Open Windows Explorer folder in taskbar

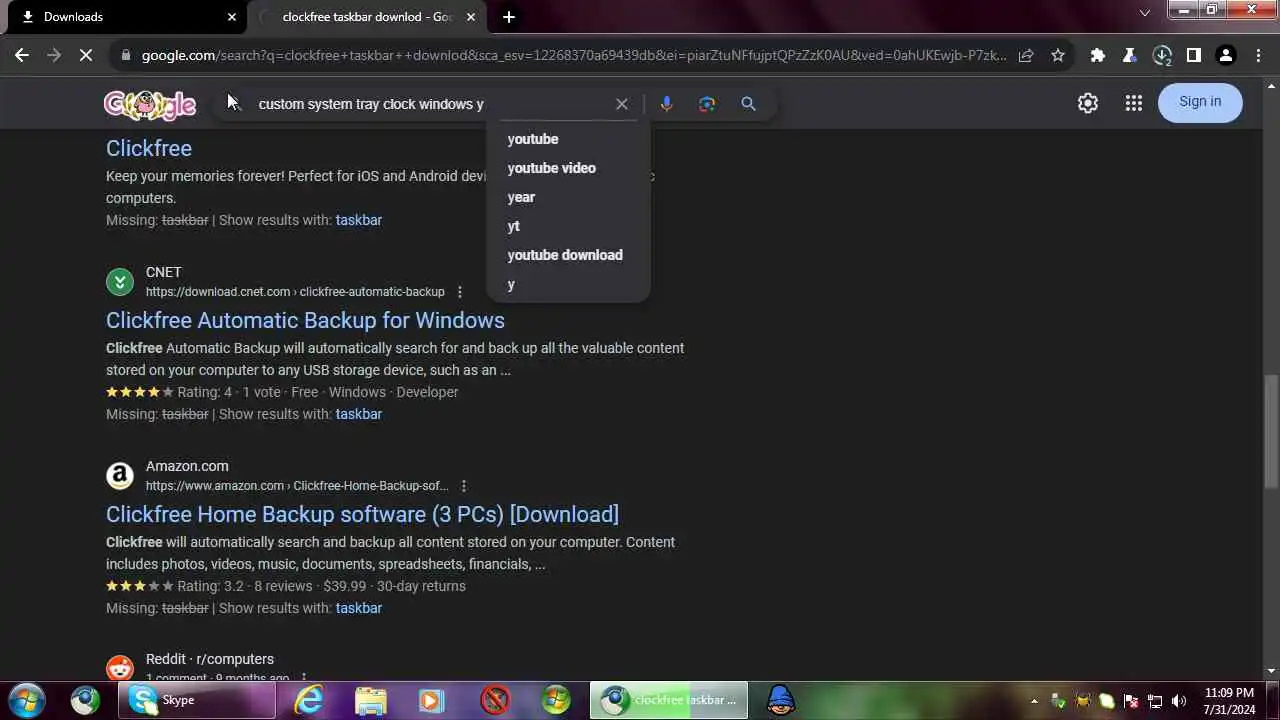click(371, 700)
